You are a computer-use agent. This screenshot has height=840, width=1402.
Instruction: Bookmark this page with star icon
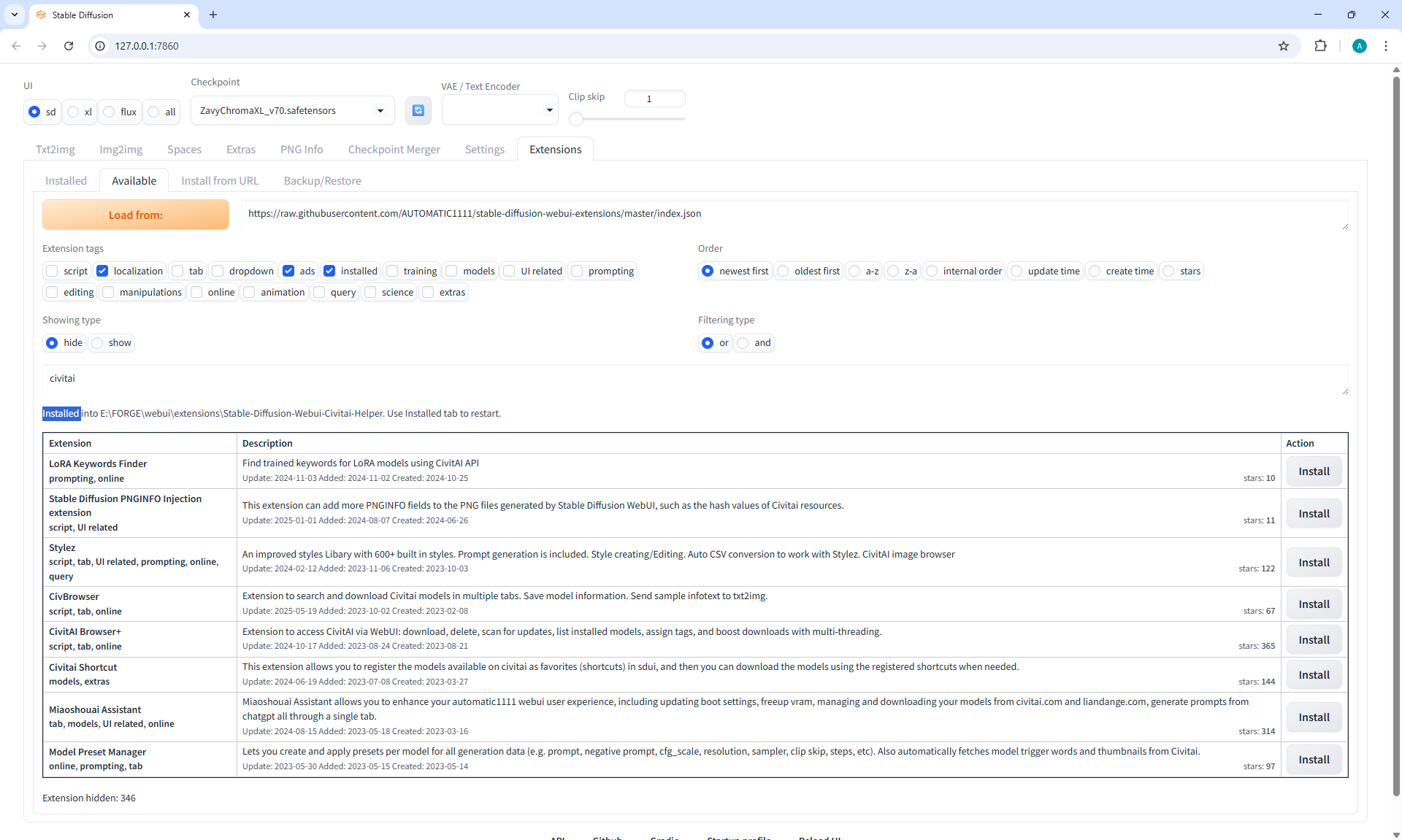pyautogui.click(x=1284, y=46)
